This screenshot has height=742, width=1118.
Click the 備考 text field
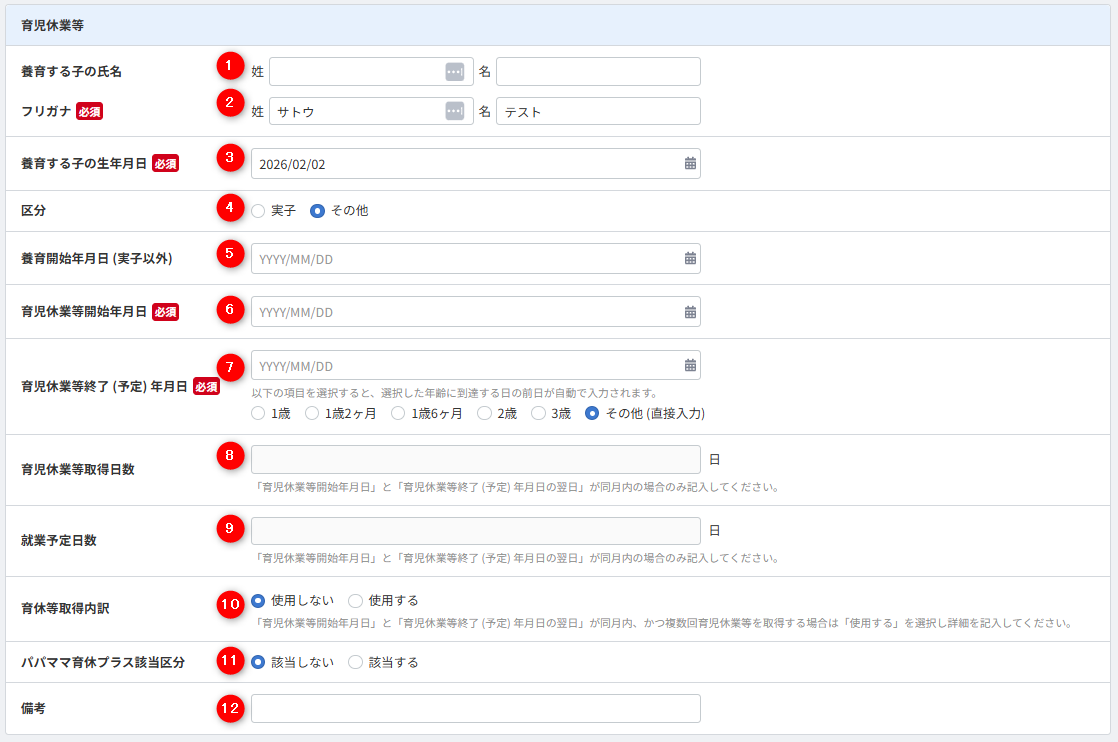[x=475, y=708]
